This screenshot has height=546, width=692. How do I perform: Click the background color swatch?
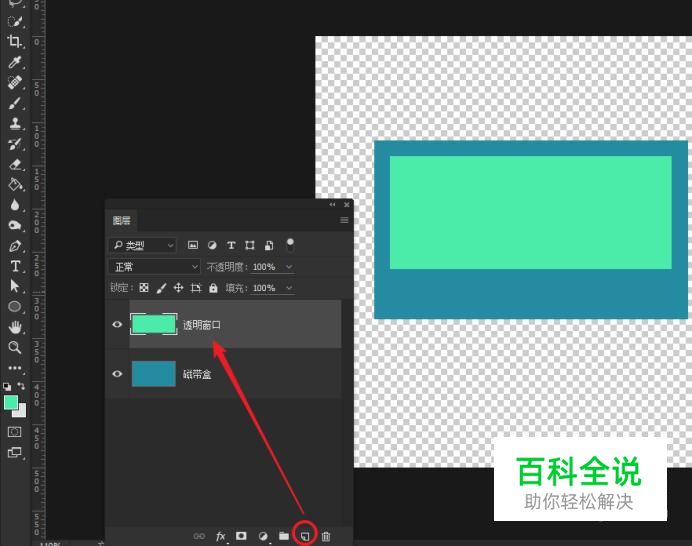(21, 412)
